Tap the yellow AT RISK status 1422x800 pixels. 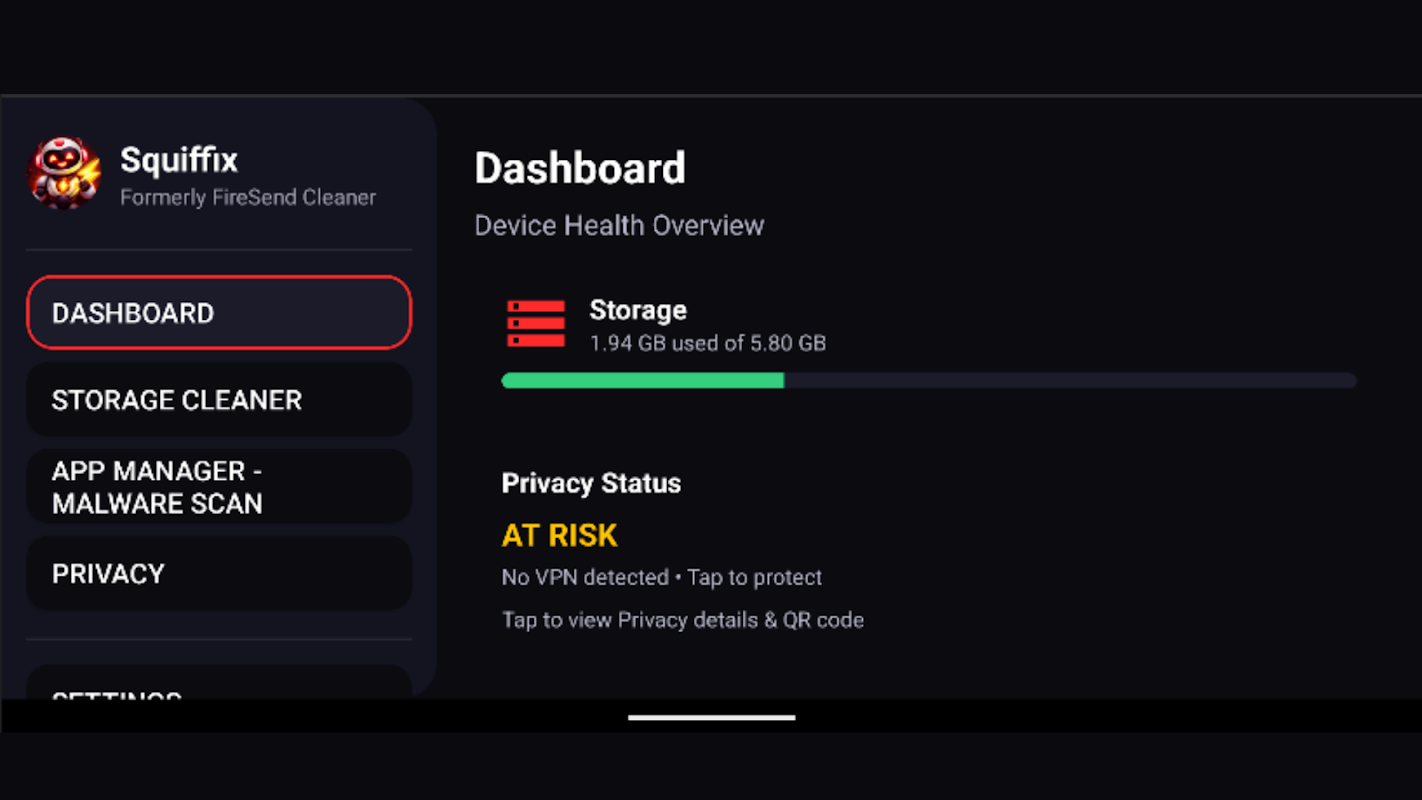[x=560, y=536]
